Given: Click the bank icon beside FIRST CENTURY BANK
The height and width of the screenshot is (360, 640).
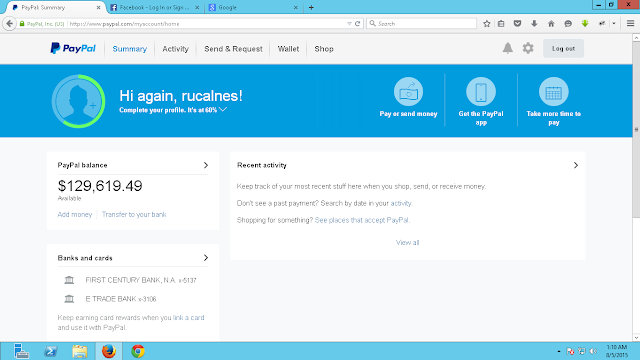Looking at the screenshot, I should pyautogui.click(x=69, y=280).
